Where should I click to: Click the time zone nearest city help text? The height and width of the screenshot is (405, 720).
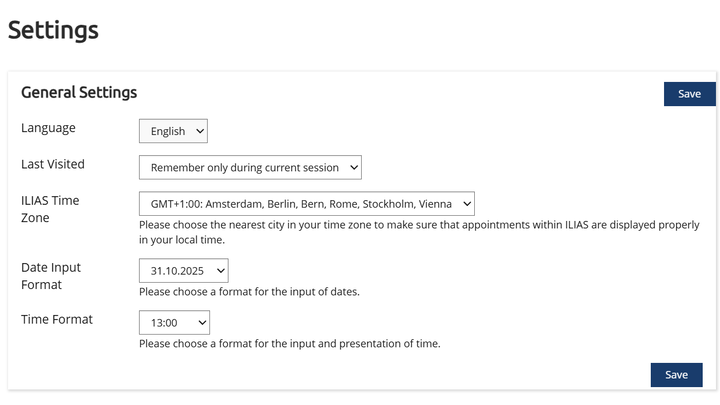[419, 232]
